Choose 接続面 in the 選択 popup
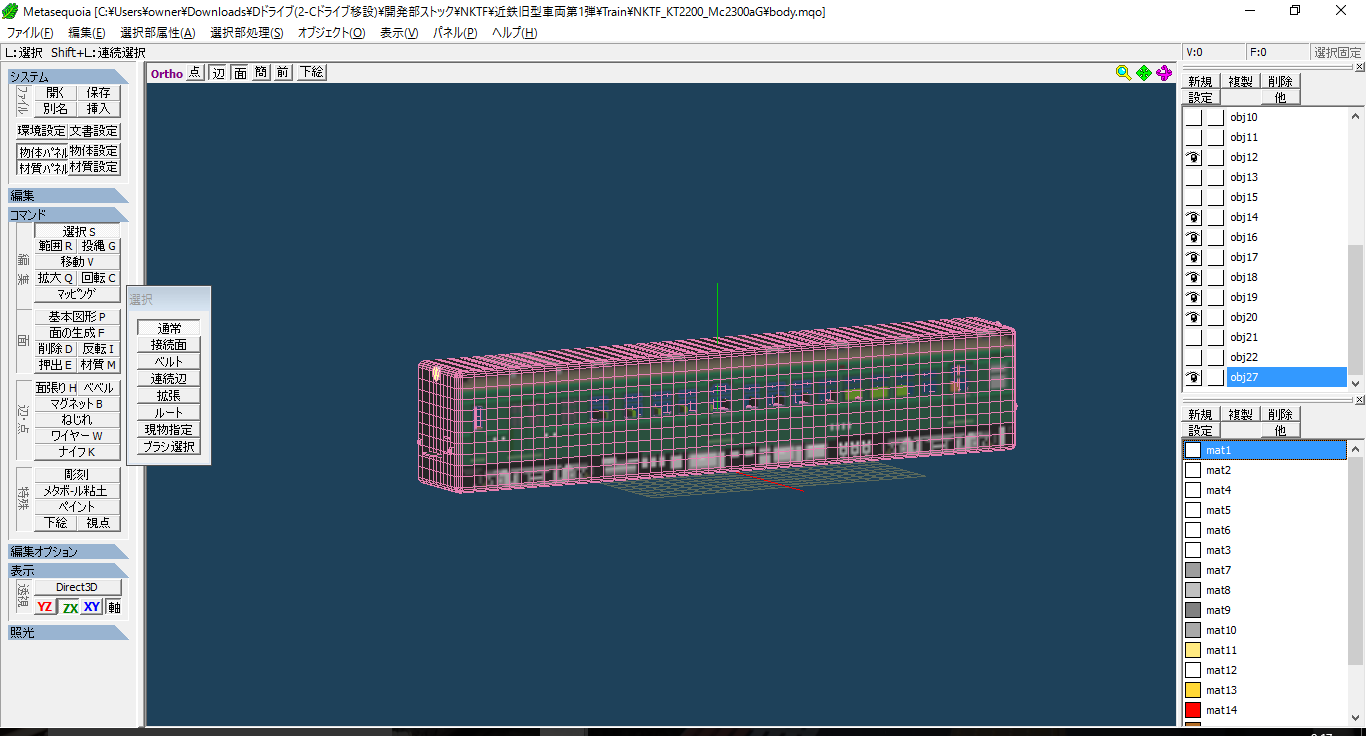The image size is (1366, 736). click(169, 345)
